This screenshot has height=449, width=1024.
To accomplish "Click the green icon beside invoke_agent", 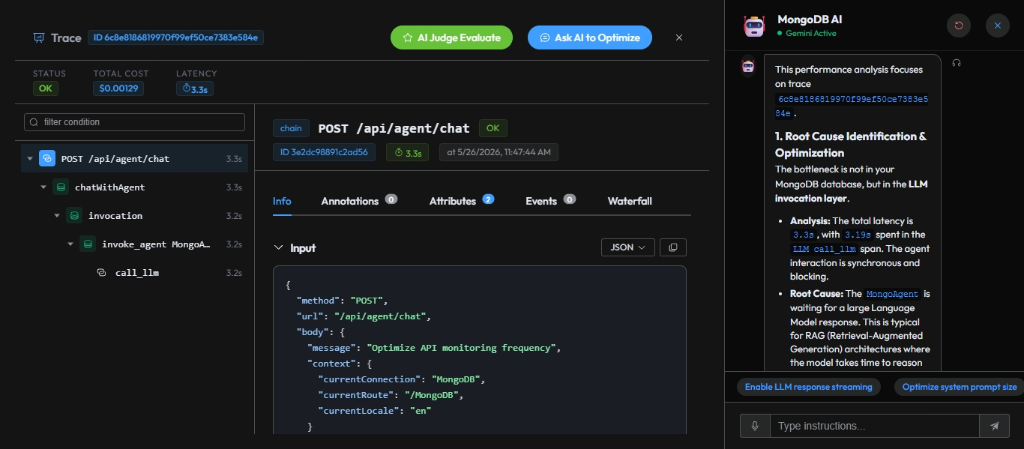I will coord(88,244).
